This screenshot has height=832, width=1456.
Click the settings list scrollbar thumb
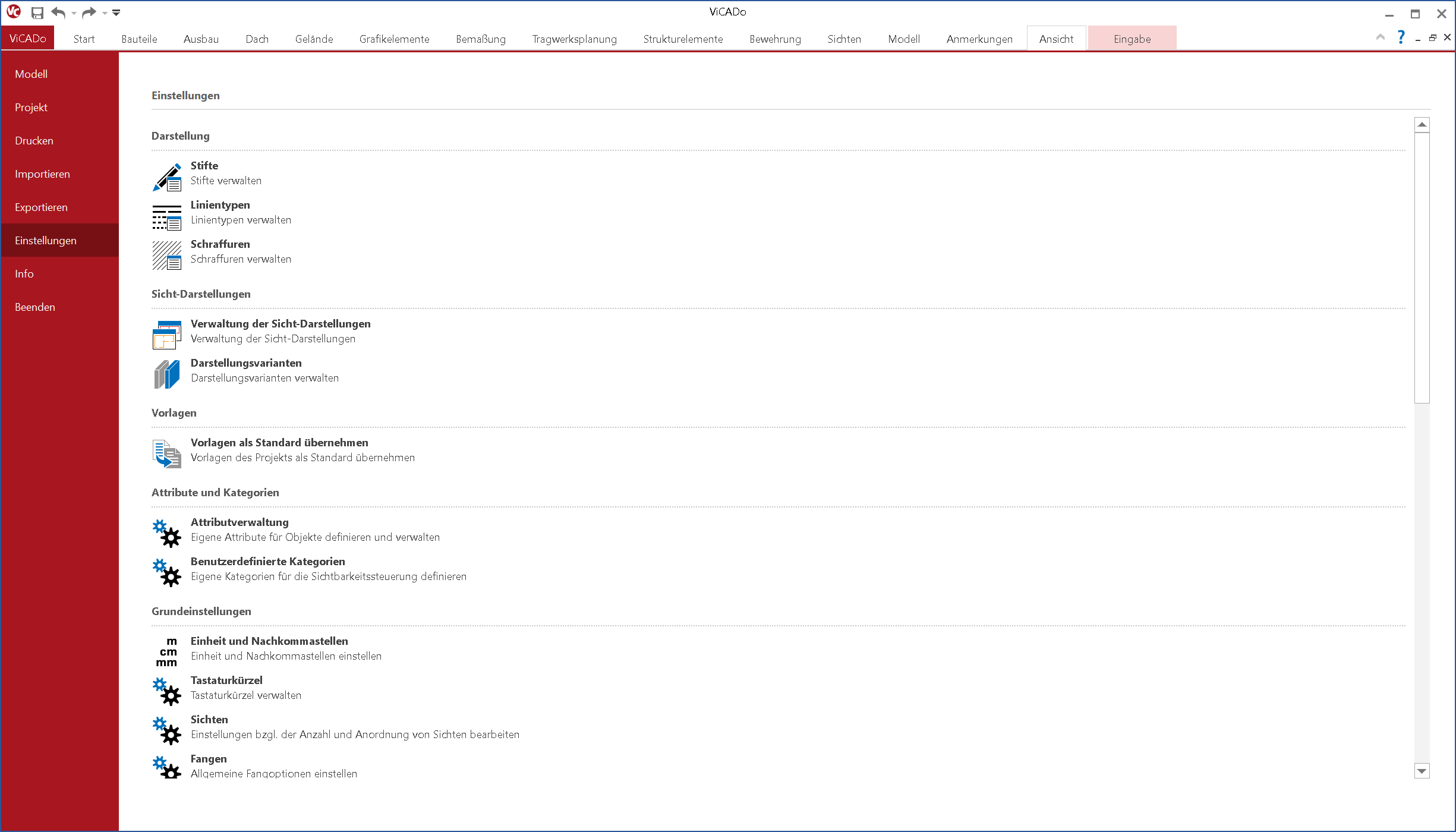pos(1422,267)
